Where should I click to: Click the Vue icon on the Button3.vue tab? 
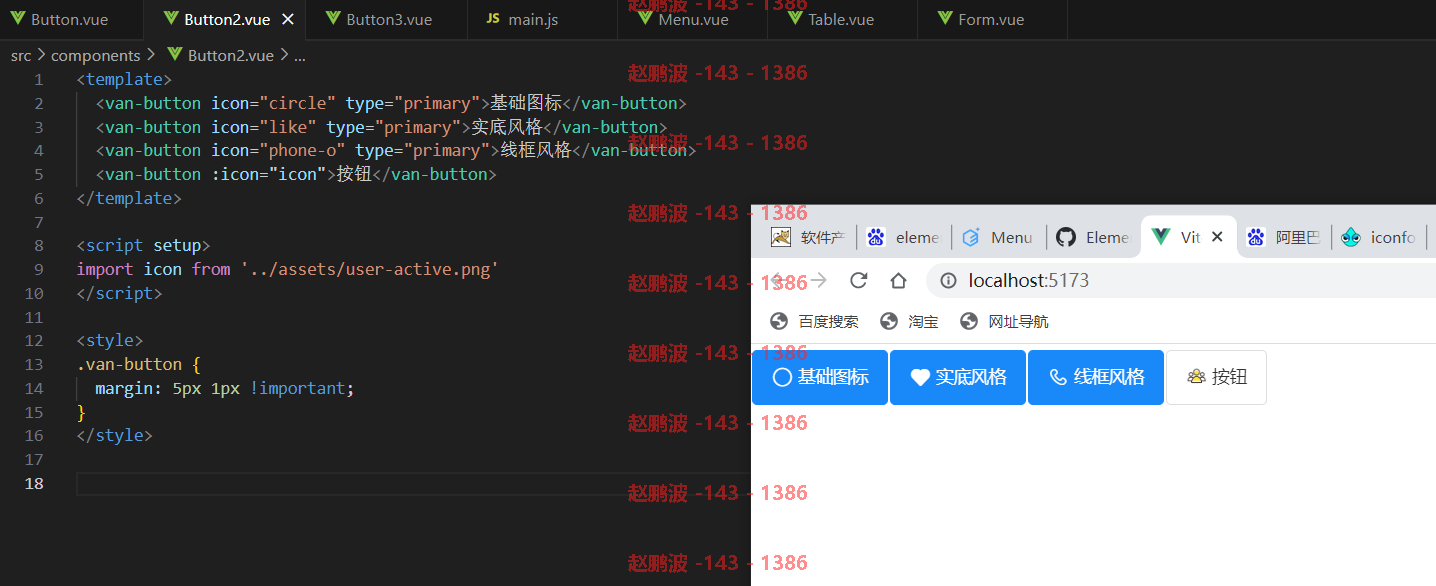(x=332, y=18)
